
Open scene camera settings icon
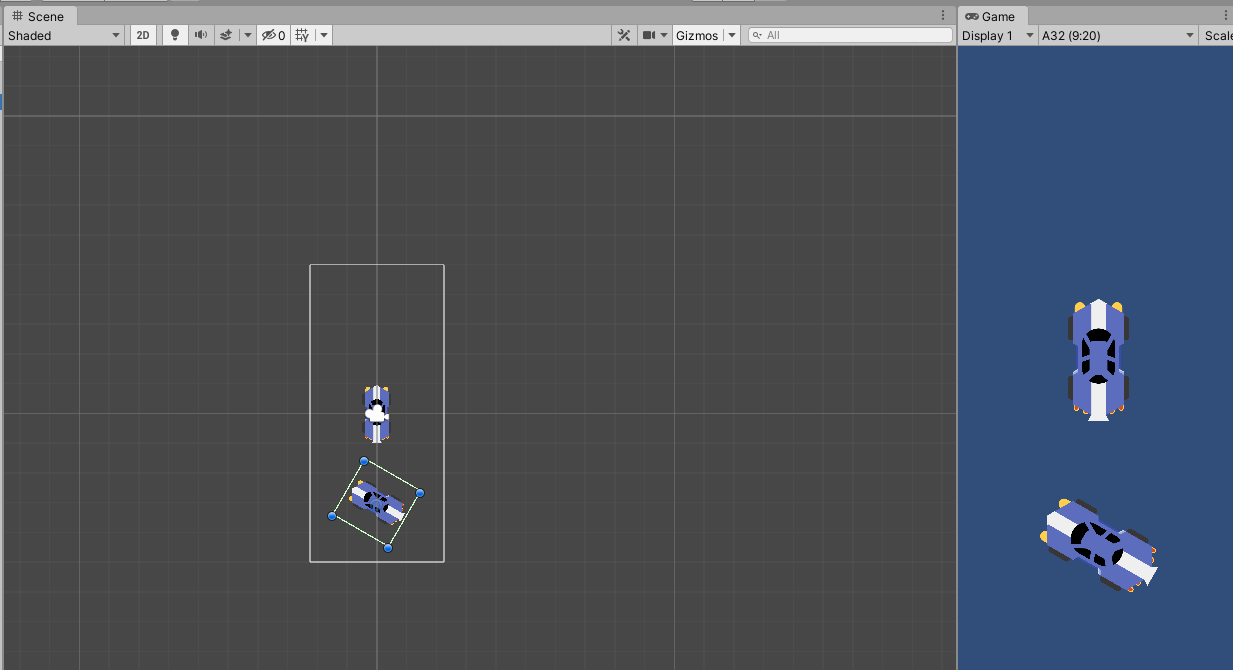649,35
